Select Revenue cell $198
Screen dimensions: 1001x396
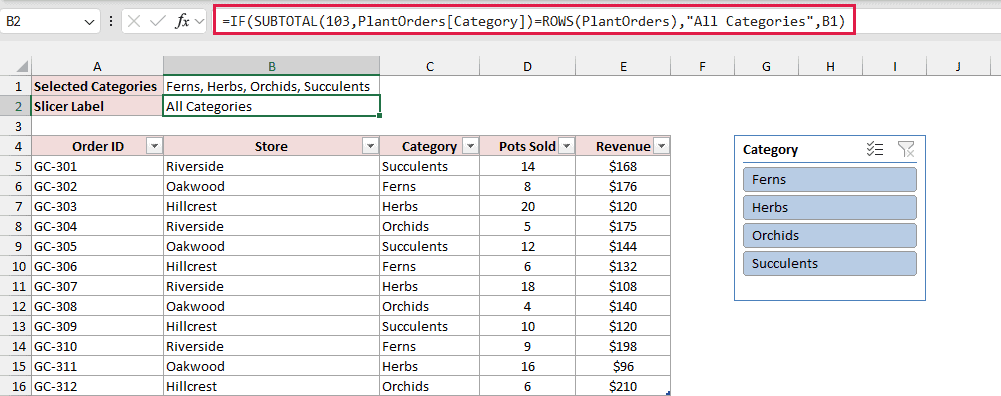[x=622, y=346]
